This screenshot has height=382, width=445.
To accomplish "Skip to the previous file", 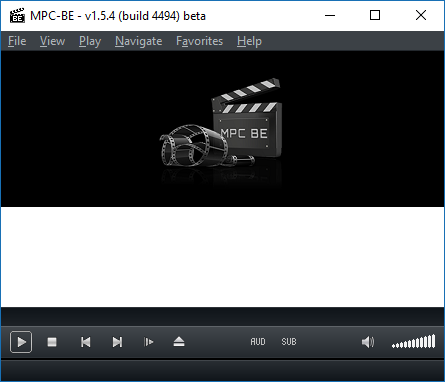I will pos(85,342).
